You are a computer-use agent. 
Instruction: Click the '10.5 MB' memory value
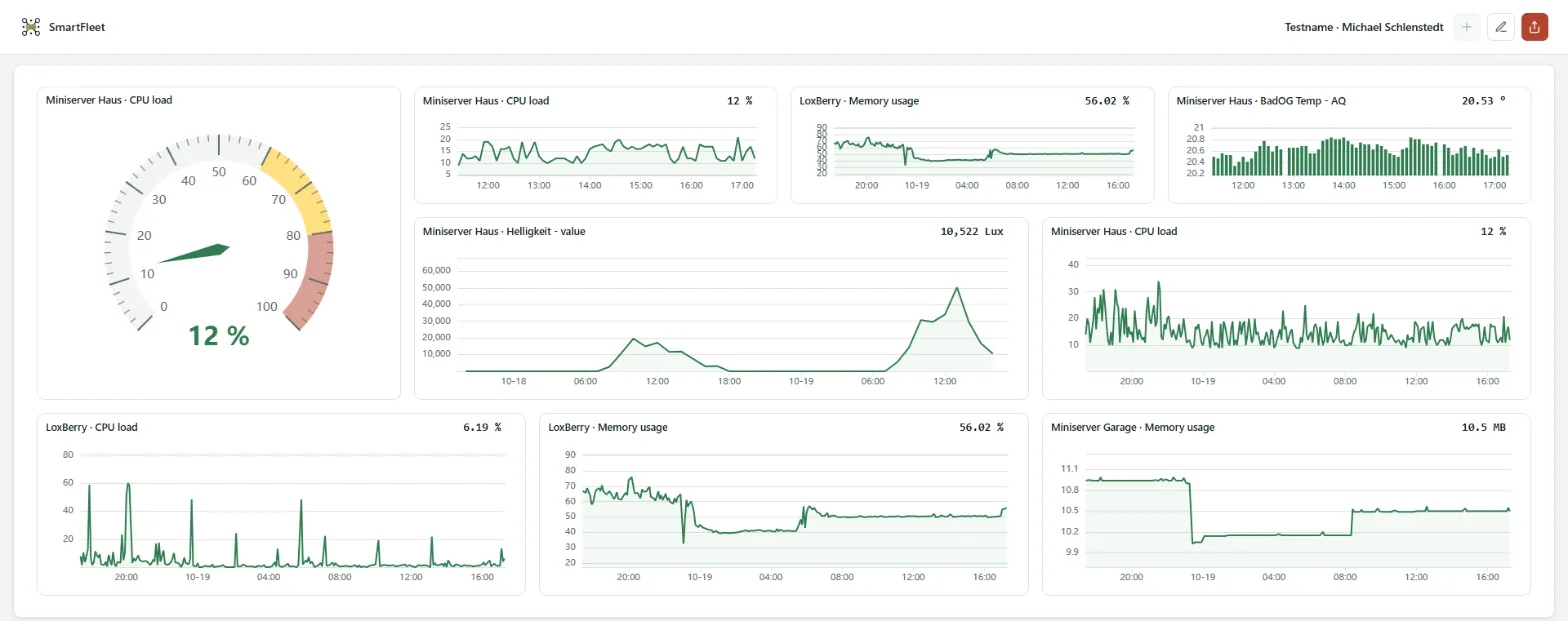[1483, 427]
